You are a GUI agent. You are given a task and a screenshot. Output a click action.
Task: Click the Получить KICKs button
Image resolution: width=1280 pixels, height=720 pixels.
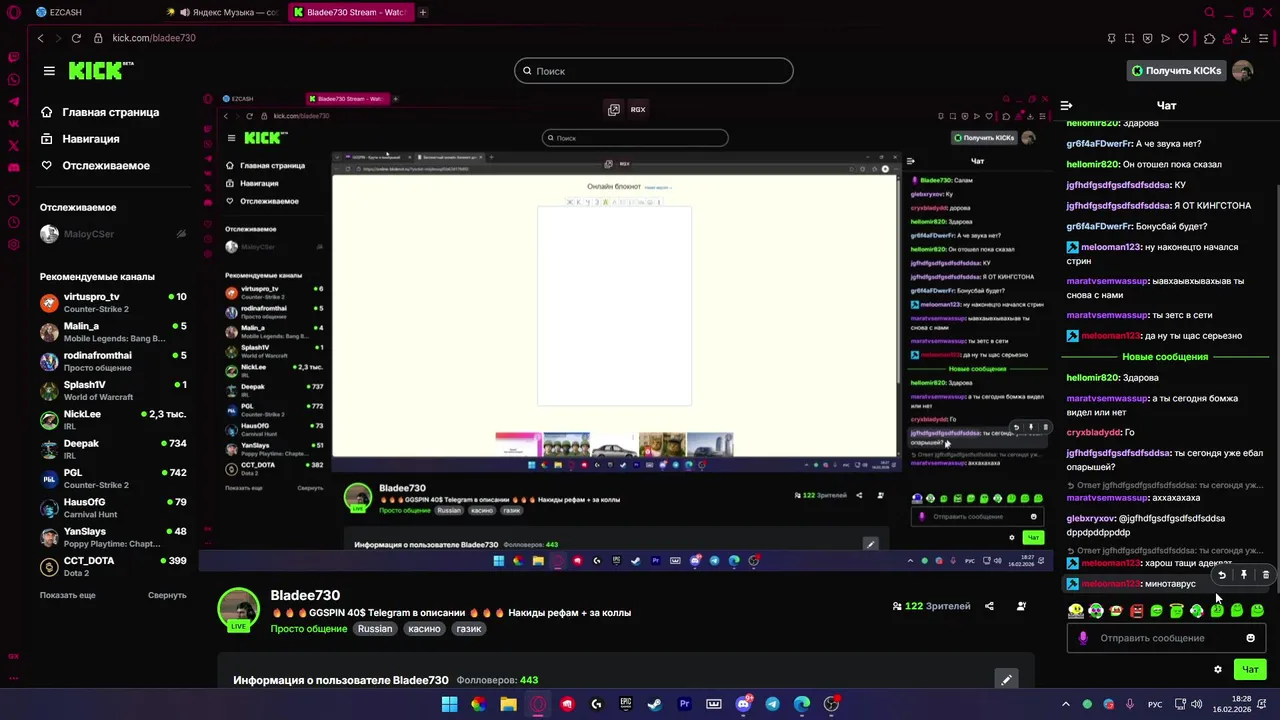tap(1176, 71)
